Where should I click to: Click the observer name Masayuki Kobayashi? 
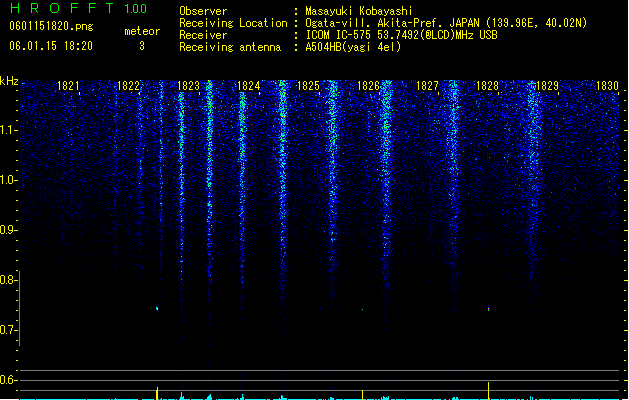click(359, 11)
